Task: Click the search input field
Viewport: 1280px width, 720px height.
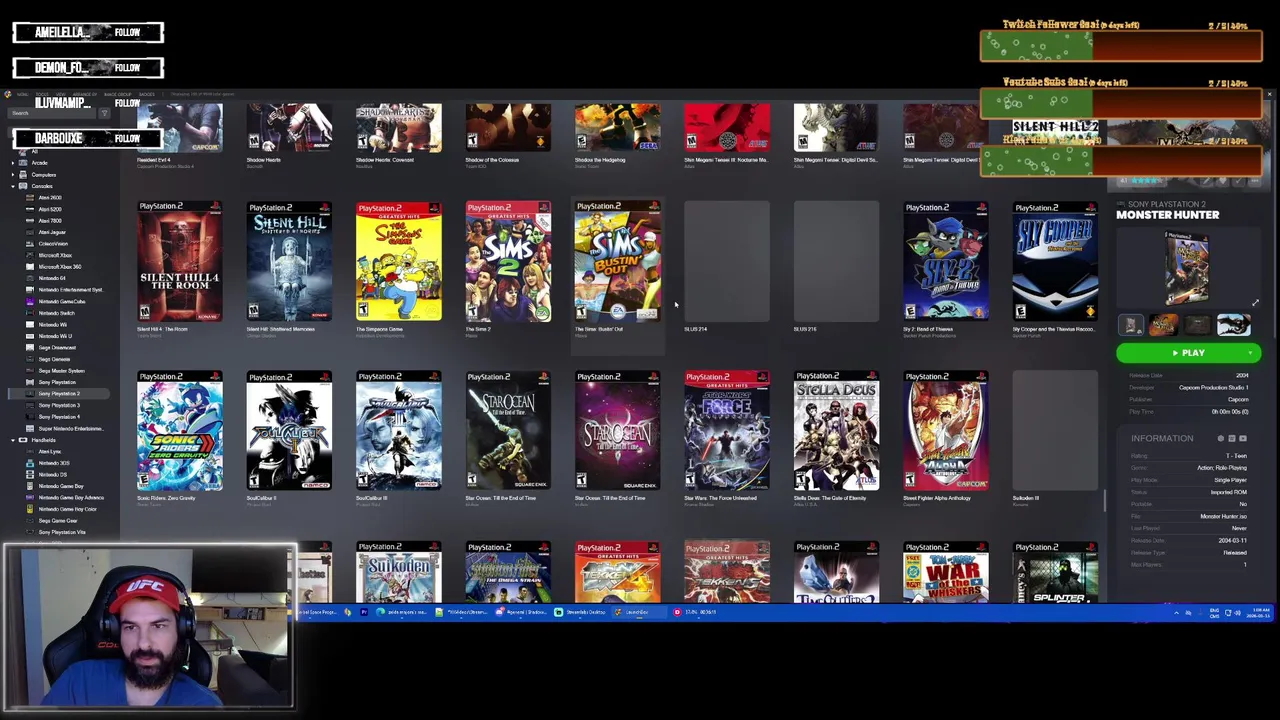Action: 52,113
